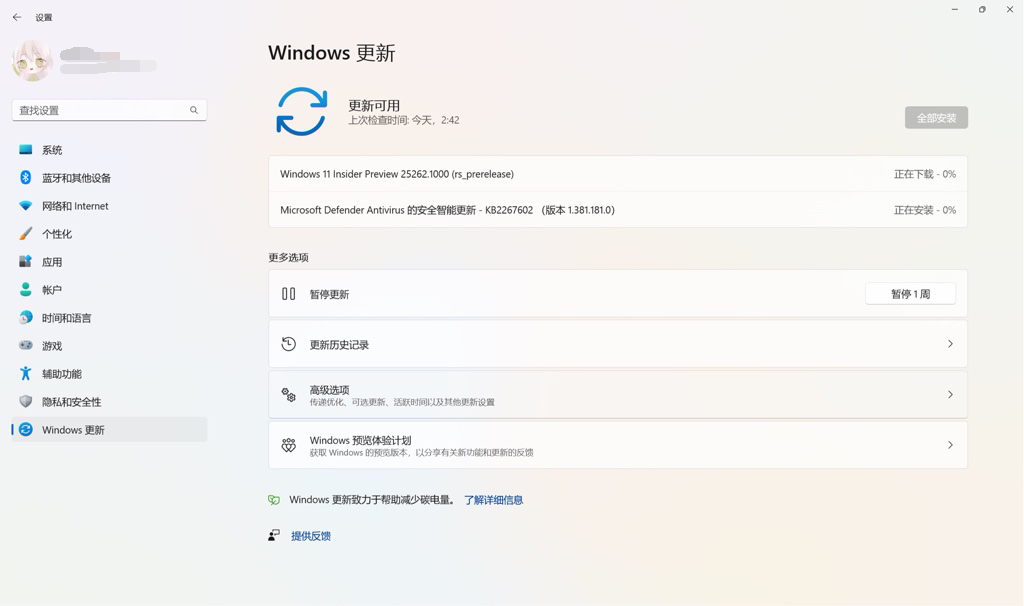Open the 提供反馈 link
This screenshot has height=606, width=1024.
click(x=311, y=536)
